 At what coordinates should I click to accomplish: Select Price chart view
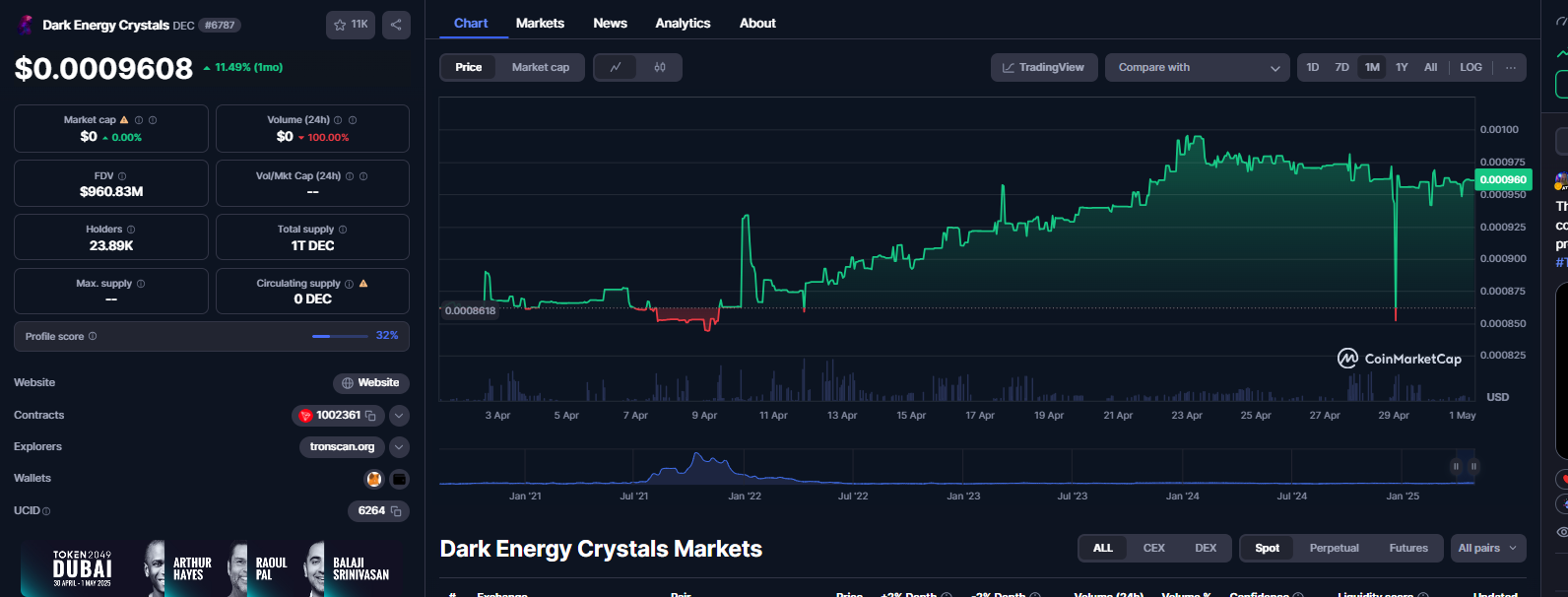[469, 67]
